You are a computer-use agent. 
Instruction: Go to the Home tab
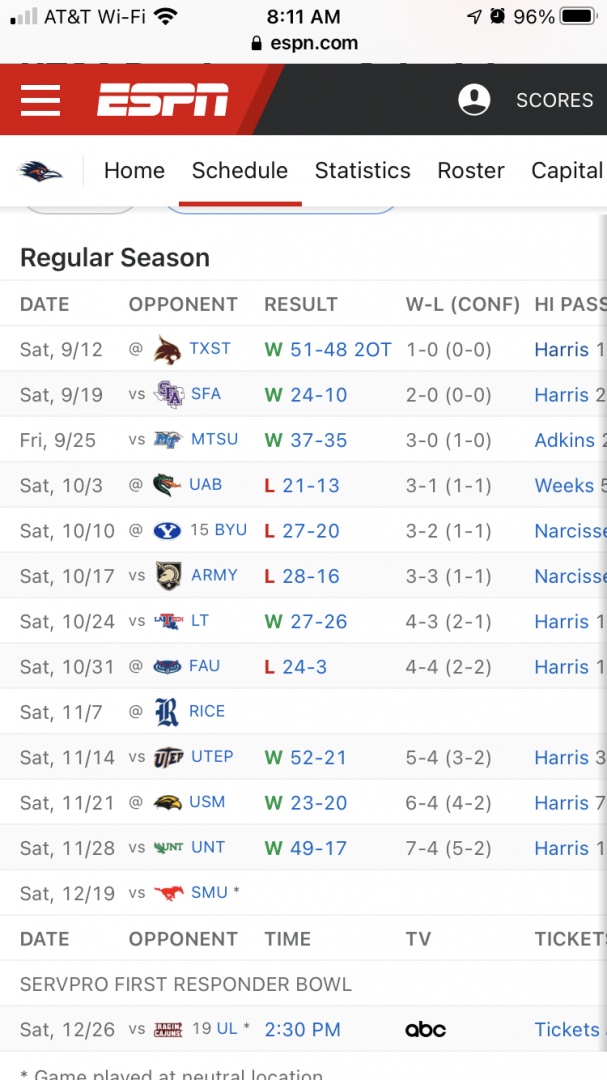(x=134, y=171)
